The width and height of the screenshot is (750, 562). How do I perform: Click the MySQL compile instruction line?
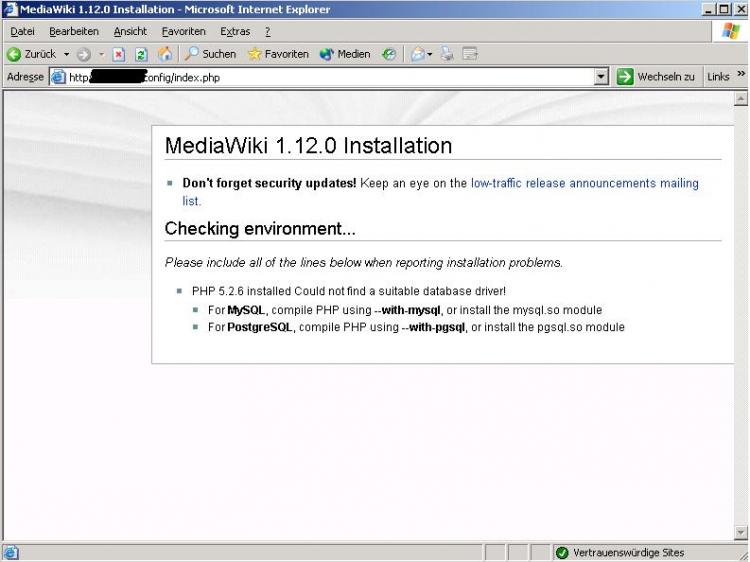[x=405, y=310]
